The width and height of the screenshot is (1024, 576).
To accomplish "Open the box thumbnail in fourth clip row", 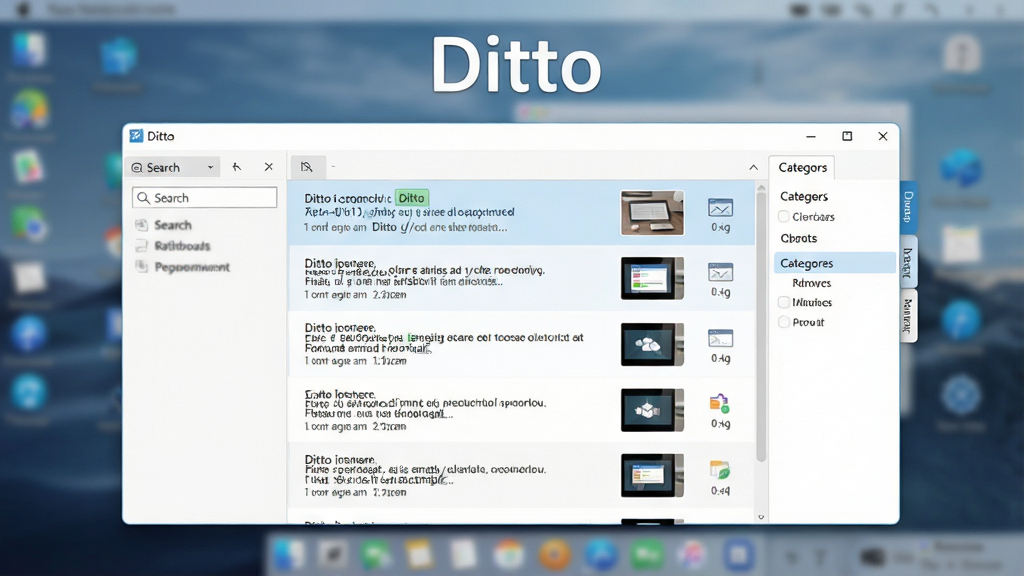I will [x=652, y=410].
